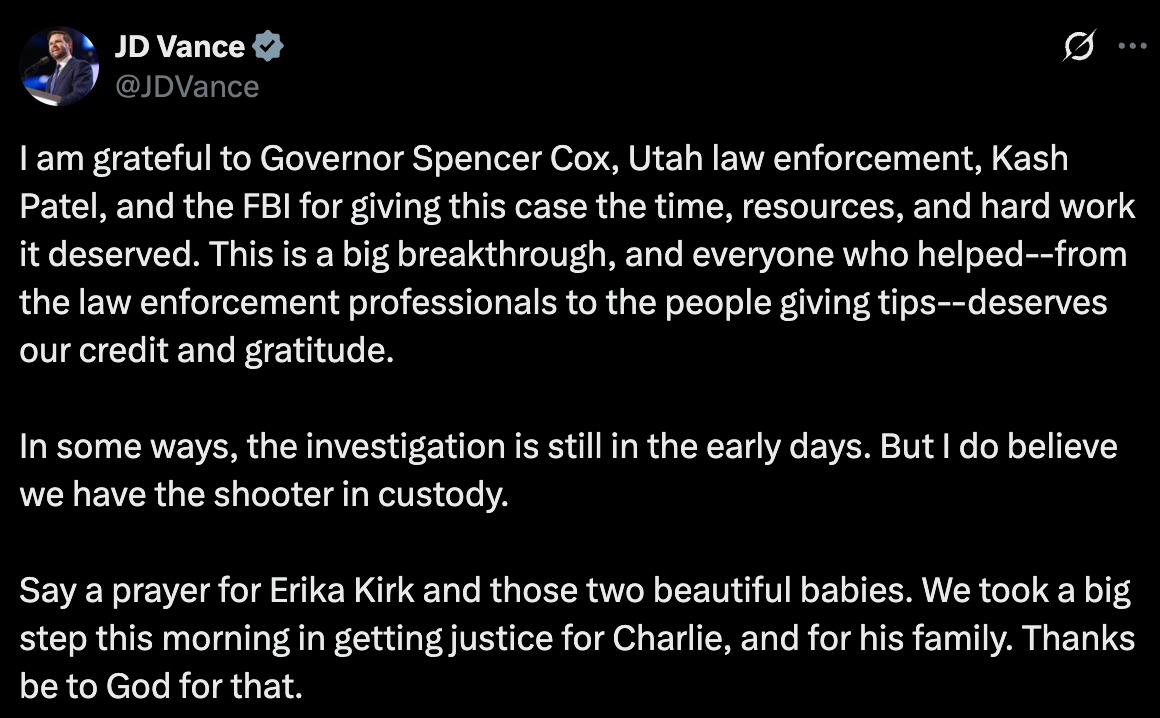This screenshot has width=1160, height=718.
Task: Click "our credit and gratitude" text line
Action: (201, 350)
